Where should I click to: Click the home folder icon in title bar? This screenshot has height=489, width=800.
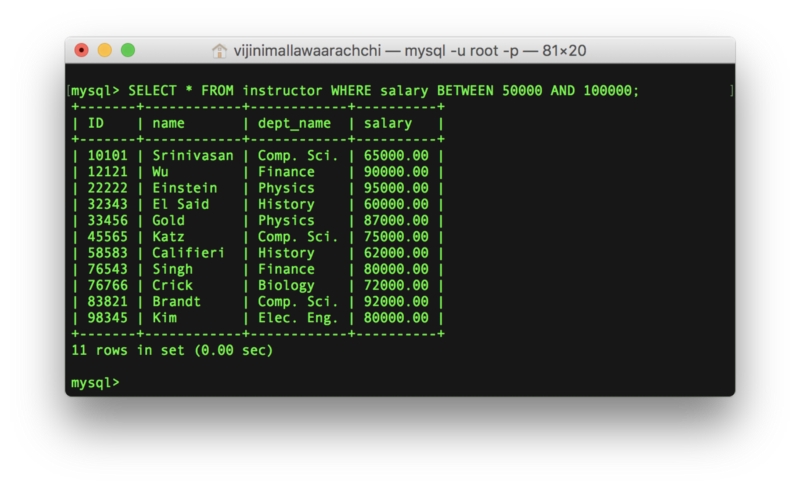220,50
